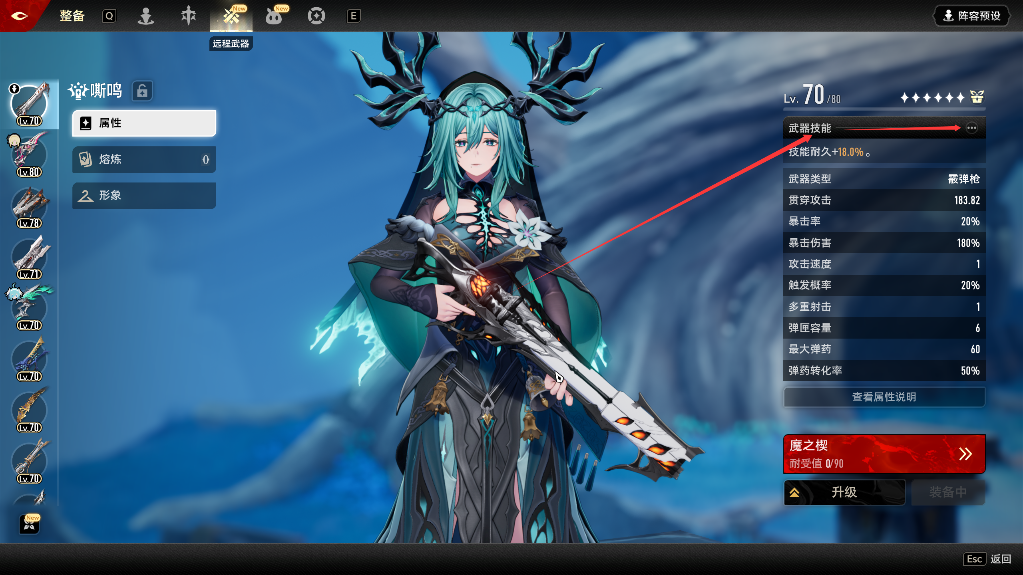Viewport: 1023px width, 575px height.
Task: Click the Esc 返回 back button
Action: [x=987, y=559]
